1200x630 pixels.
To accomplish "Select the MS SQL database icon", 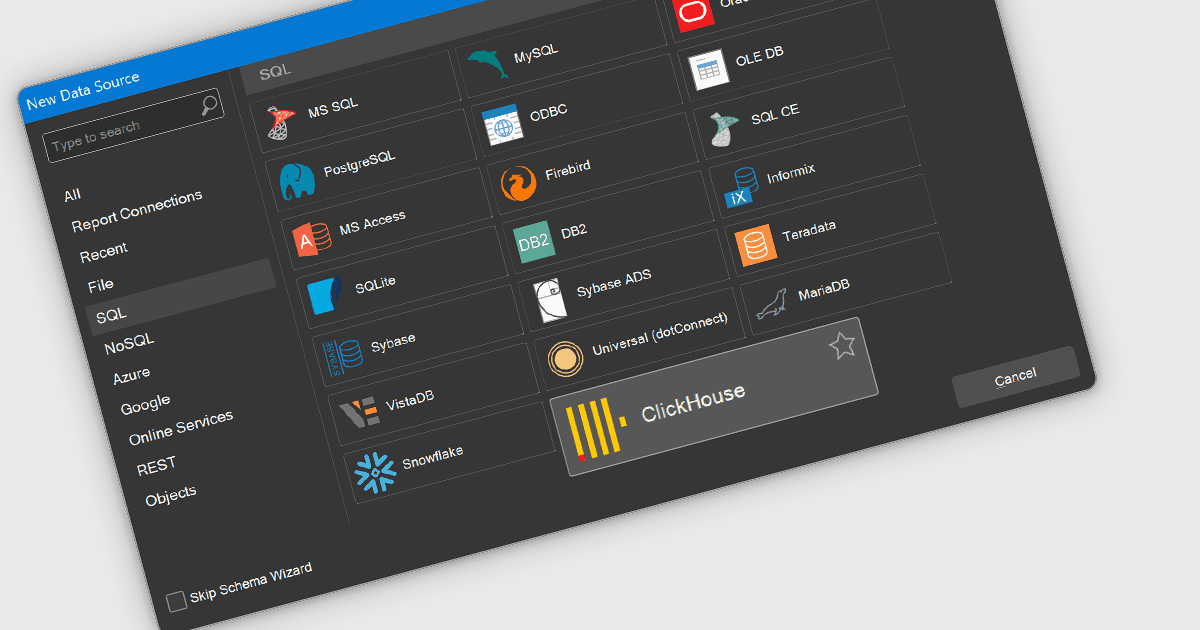I will tap(281, 124).
